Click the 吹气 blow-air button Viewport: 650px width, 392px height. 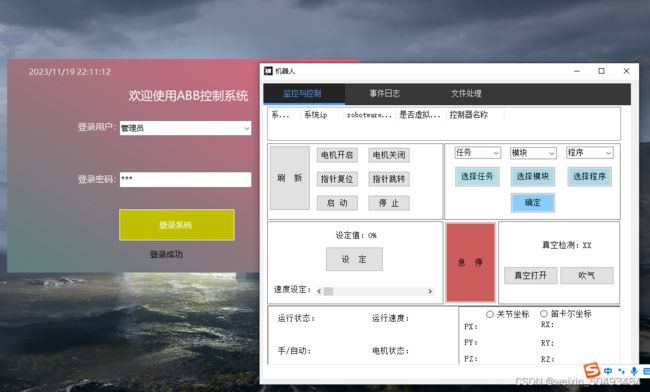coord(587,276)
